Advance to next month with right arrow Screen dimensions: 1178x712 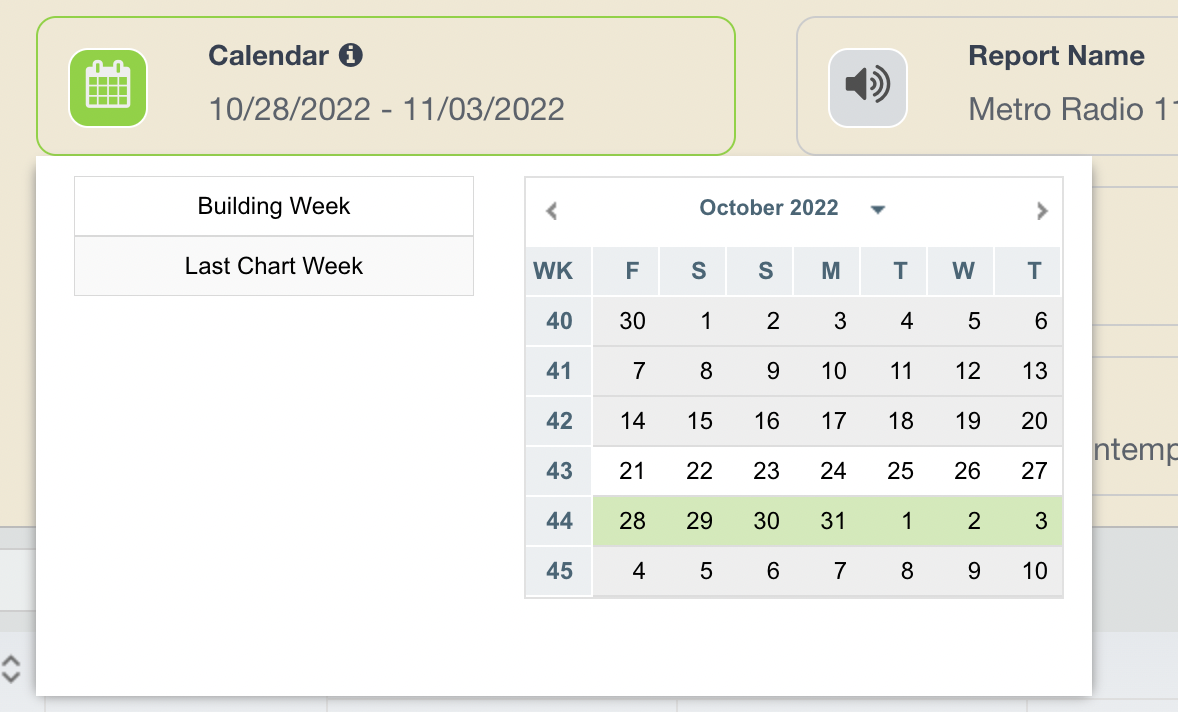[x=1041, y=211]
